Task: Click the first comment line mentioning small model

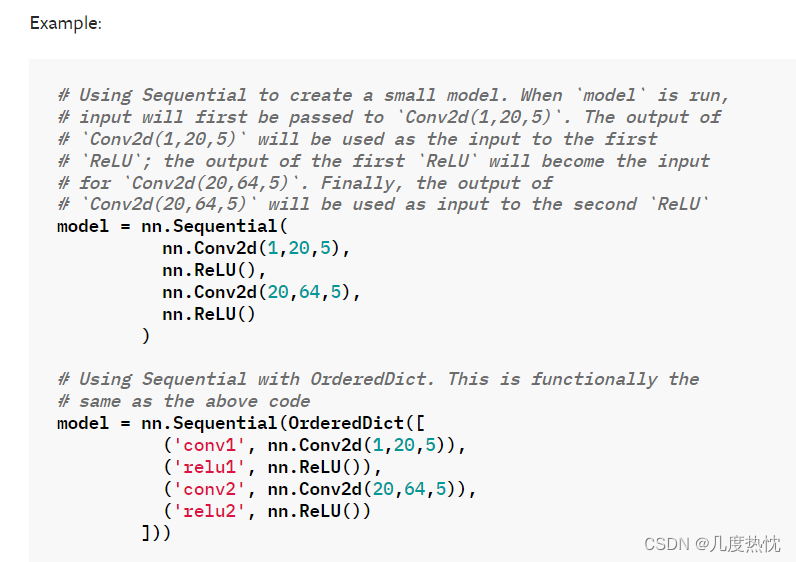Action: [393, 95]
